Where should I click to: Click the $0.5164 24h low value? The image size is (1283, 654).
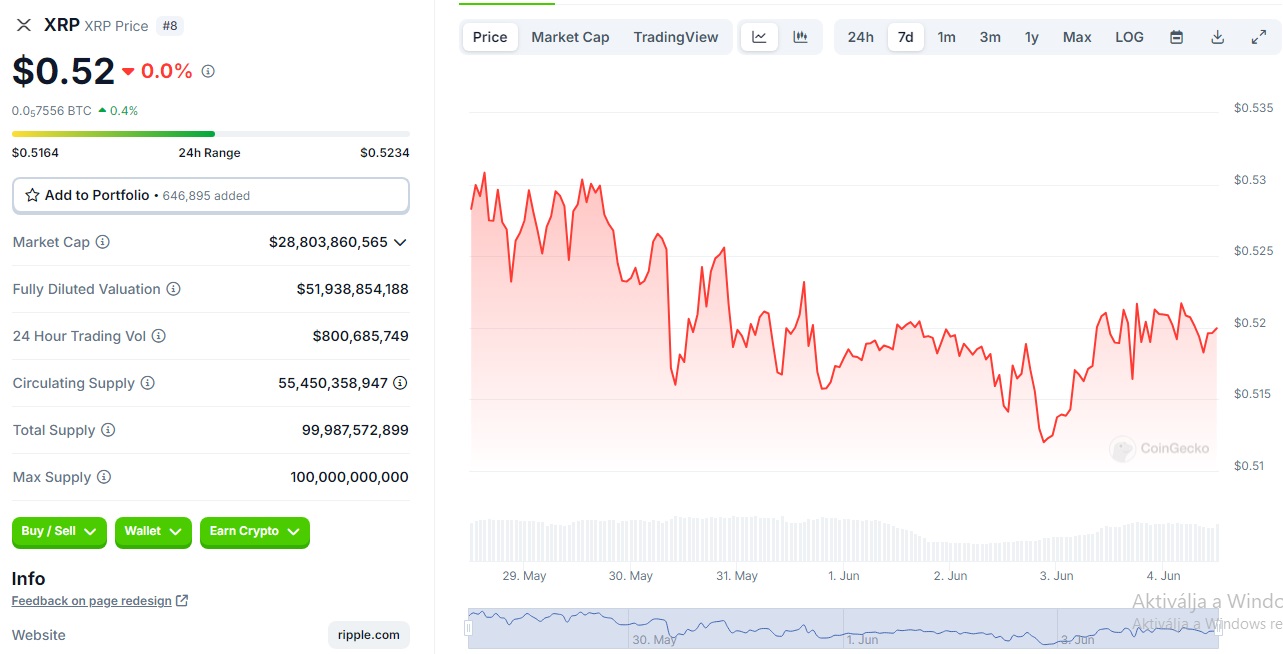pyautogui.click(x=35, y=153)
